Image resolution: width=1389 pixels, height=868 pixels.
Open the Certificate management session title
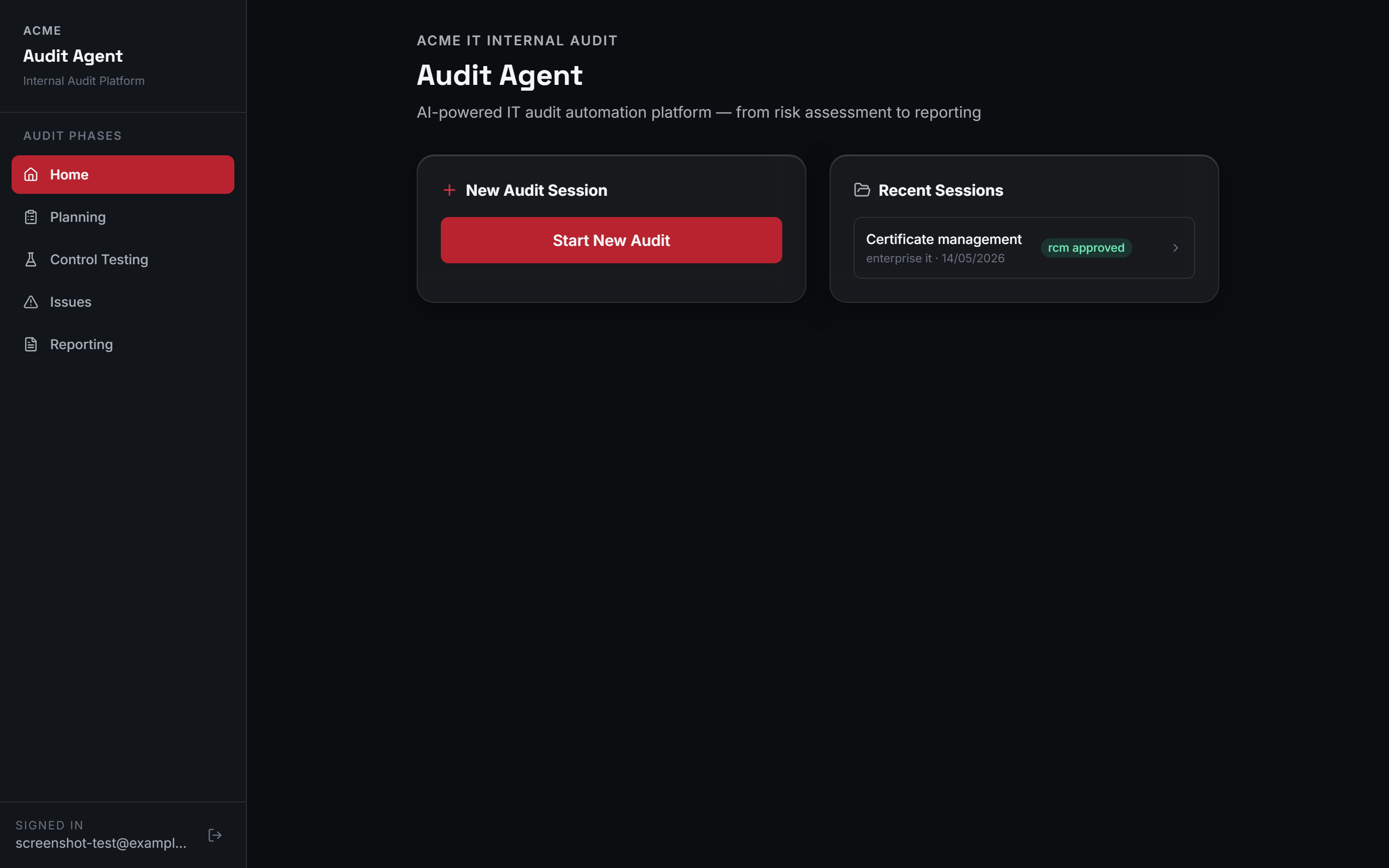[x=943, y=239]
